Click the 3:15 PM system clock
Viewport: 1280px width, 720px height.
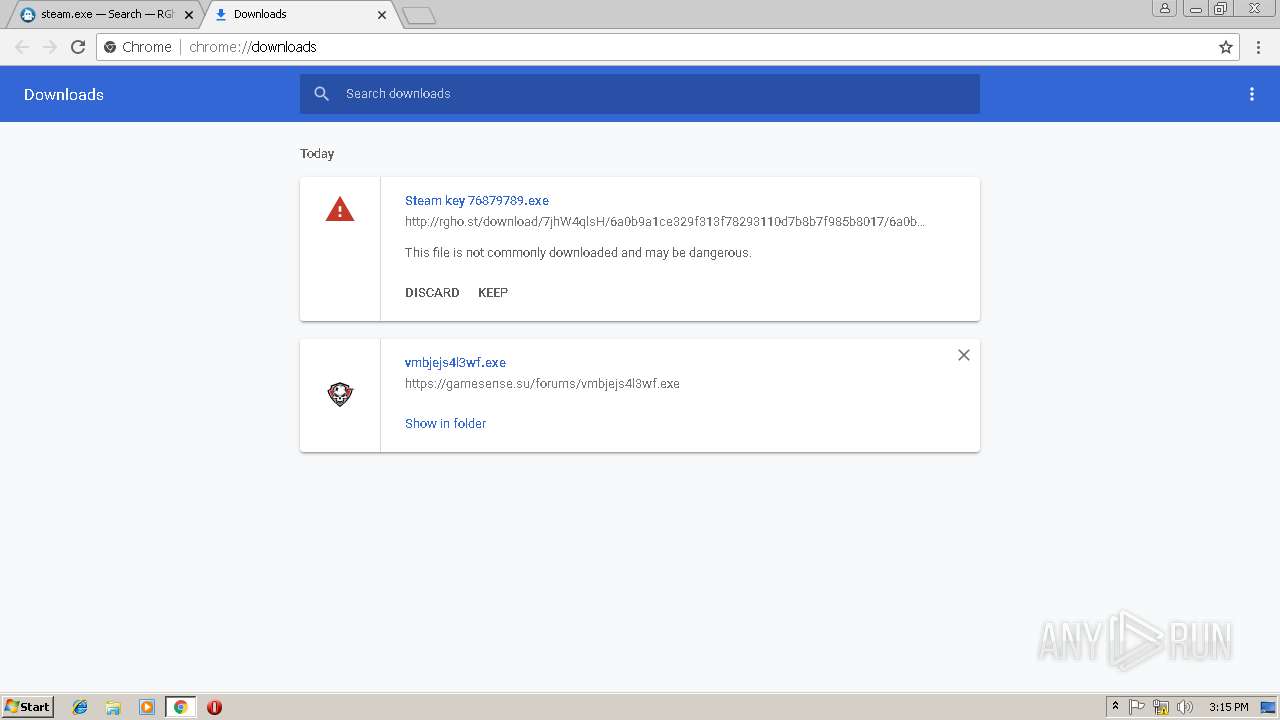(x=1228, y=707)
